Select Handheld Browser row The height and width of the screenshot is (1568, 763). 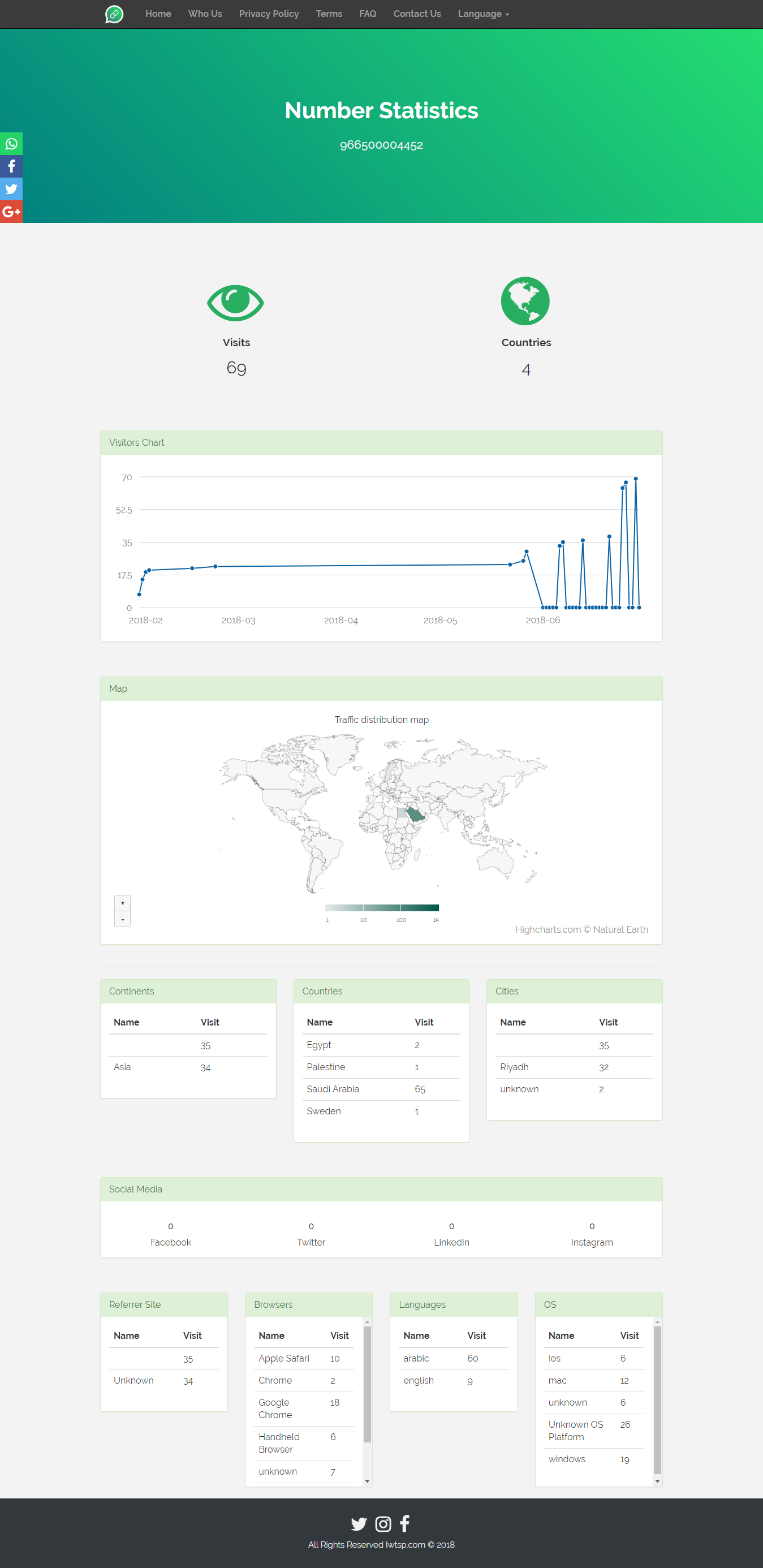[x=304, y=1443]
